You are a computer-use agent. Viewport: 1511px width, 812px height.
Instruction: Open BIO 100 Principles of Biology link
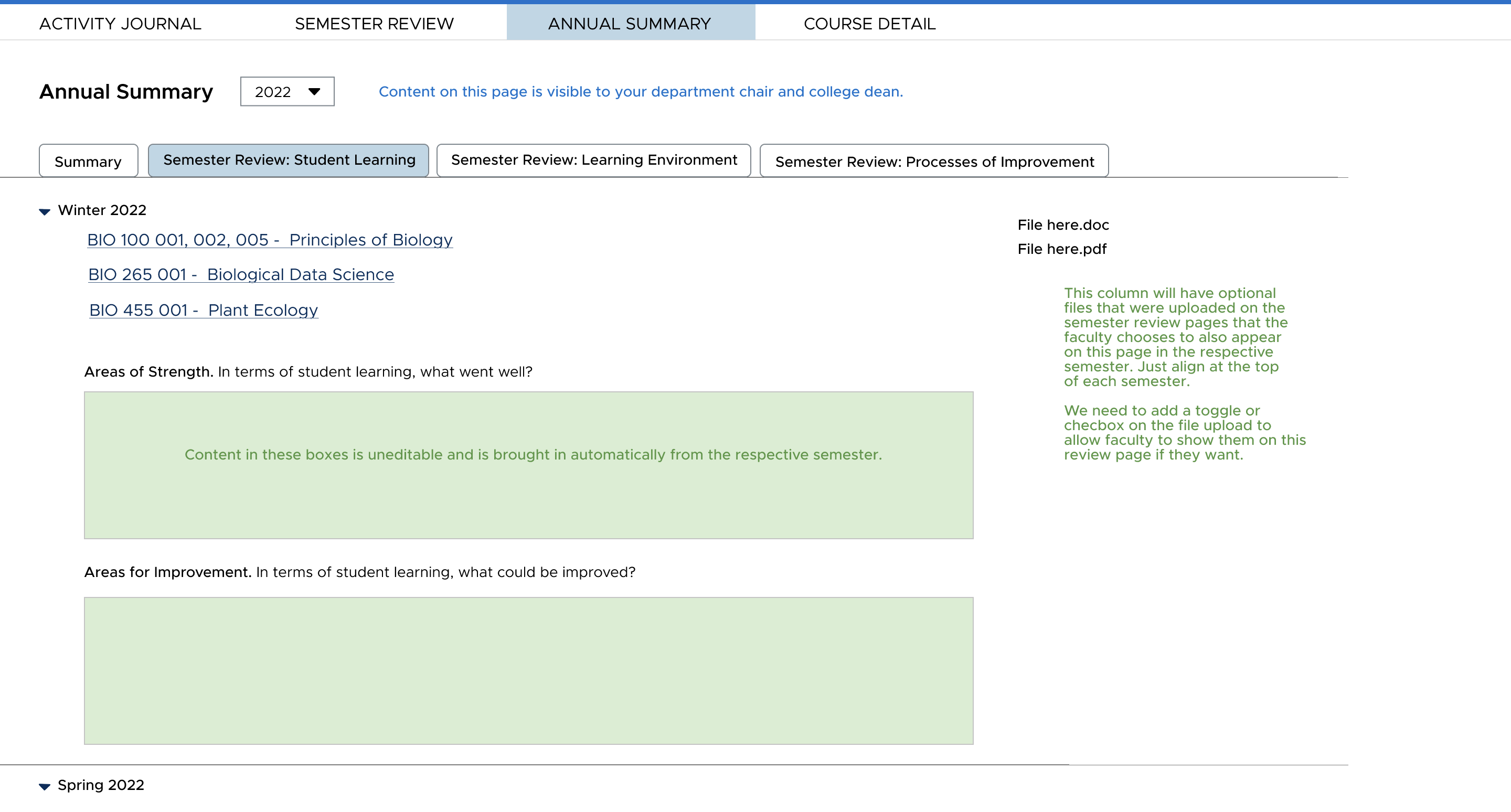pos(270,240)
